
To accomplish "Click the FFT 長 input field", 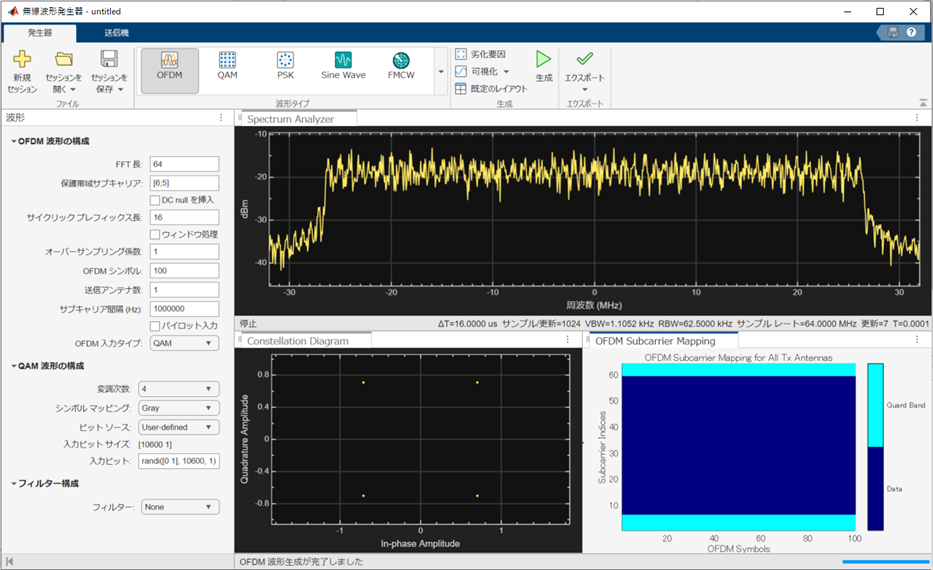I will (184, 164).
